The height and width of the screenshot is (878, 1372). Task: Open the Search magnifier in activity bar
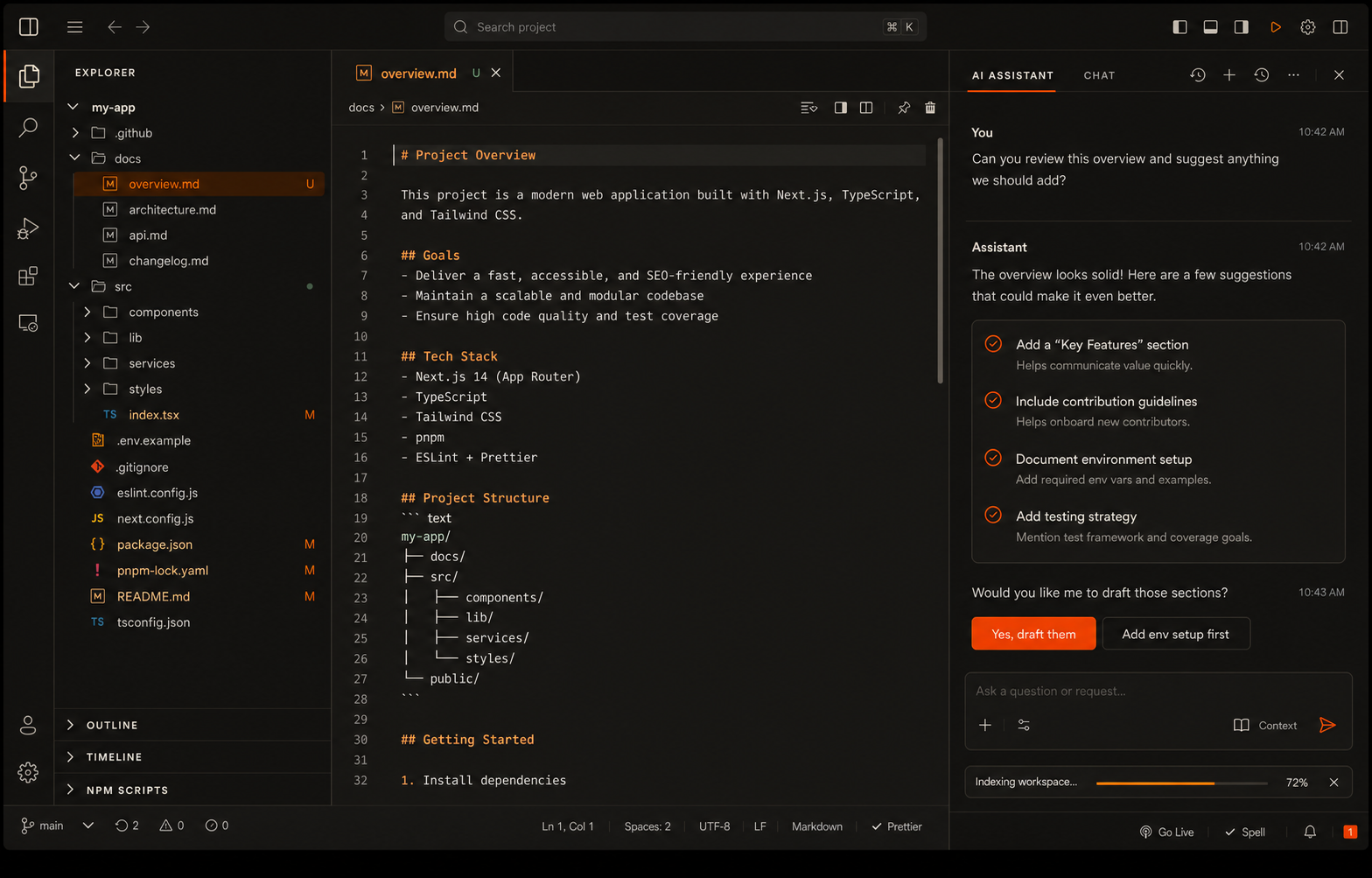(29, 128)
